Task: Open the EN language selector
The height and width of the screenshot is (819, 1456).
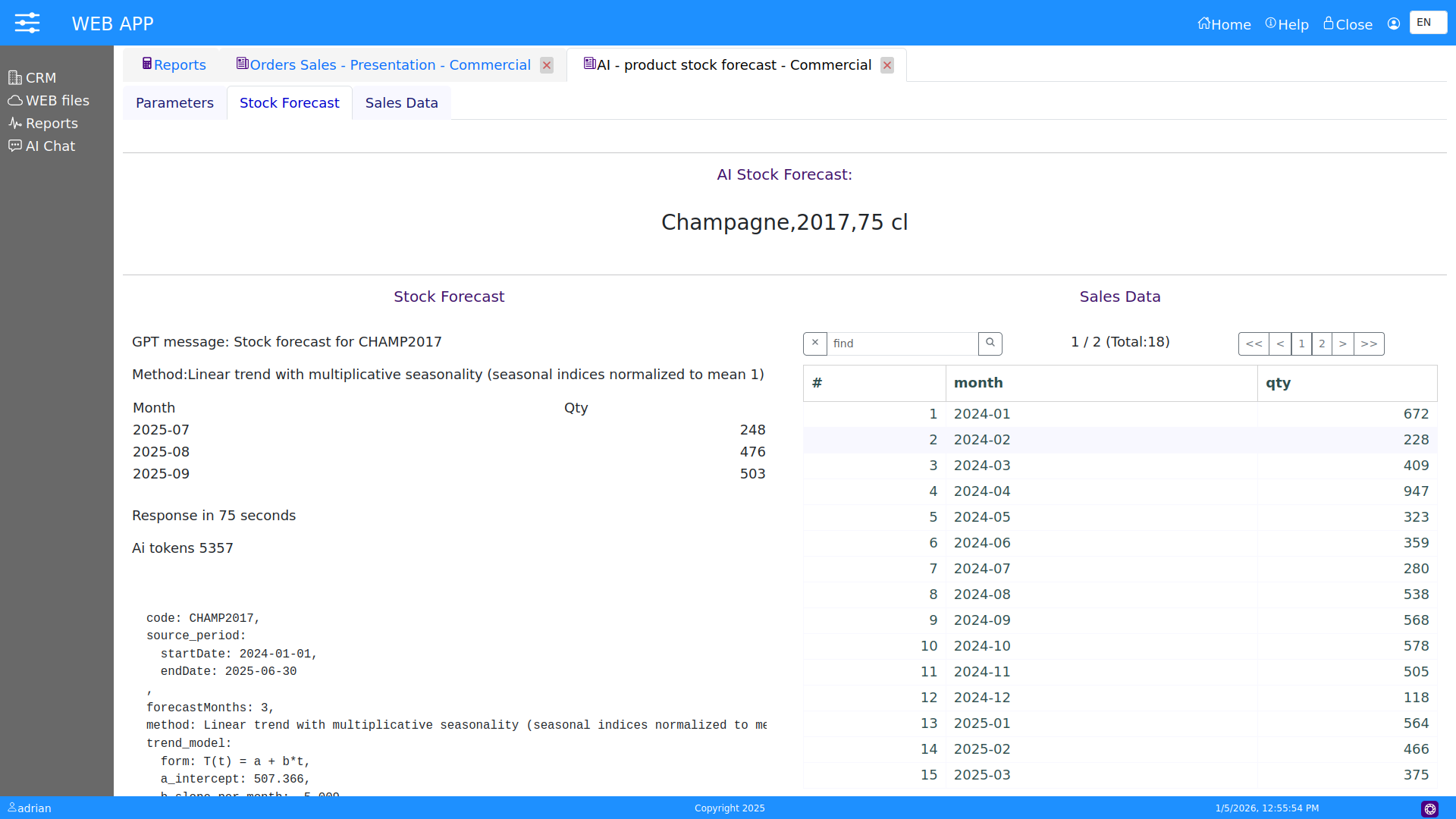Action: [1427, 23]
